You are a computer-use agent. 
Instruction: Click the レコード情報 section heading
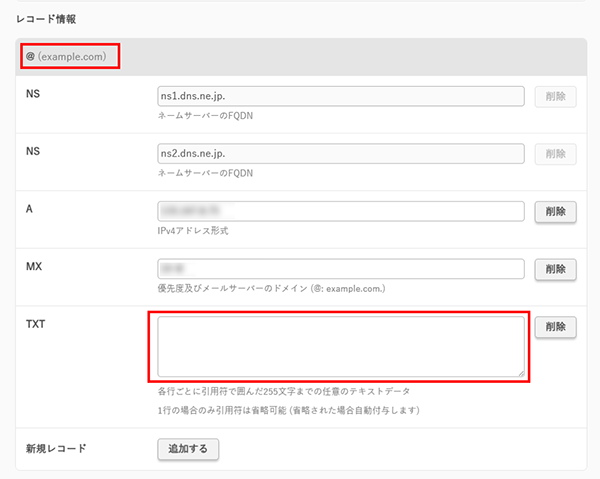coord(46,19)
